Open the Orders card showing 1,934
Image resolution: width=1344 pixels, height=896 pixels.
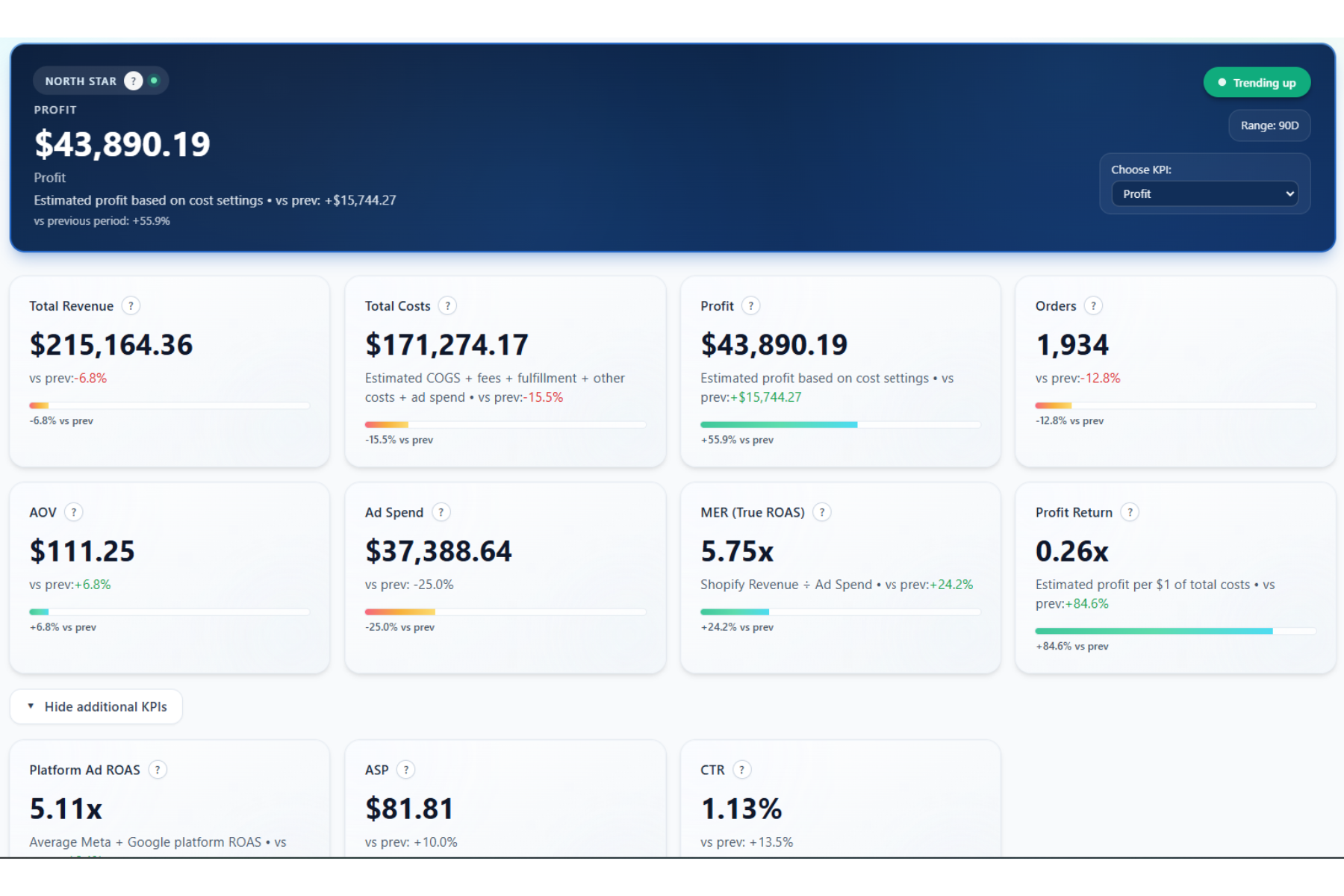[x=1175, y=372]
